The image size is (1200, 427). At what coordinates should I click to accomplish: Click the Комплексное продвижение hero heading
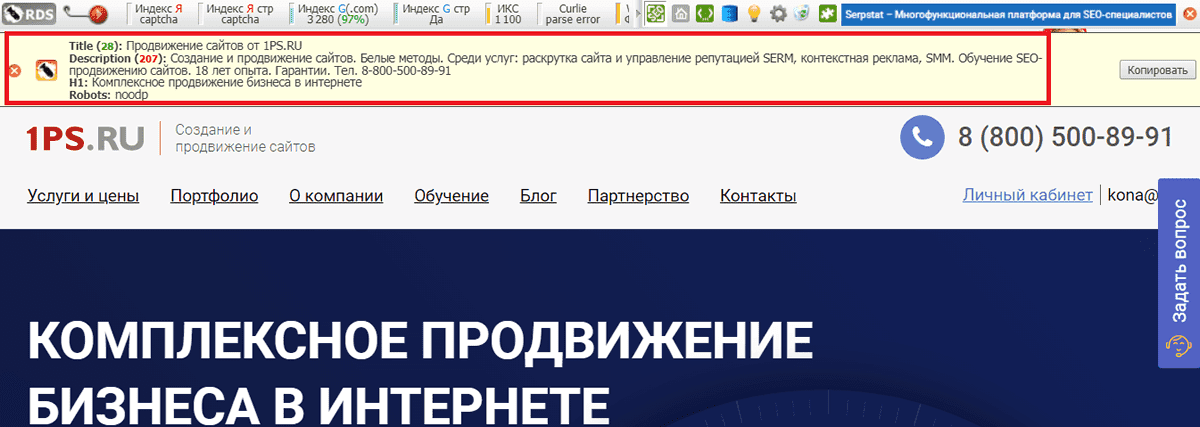(420, 374)
